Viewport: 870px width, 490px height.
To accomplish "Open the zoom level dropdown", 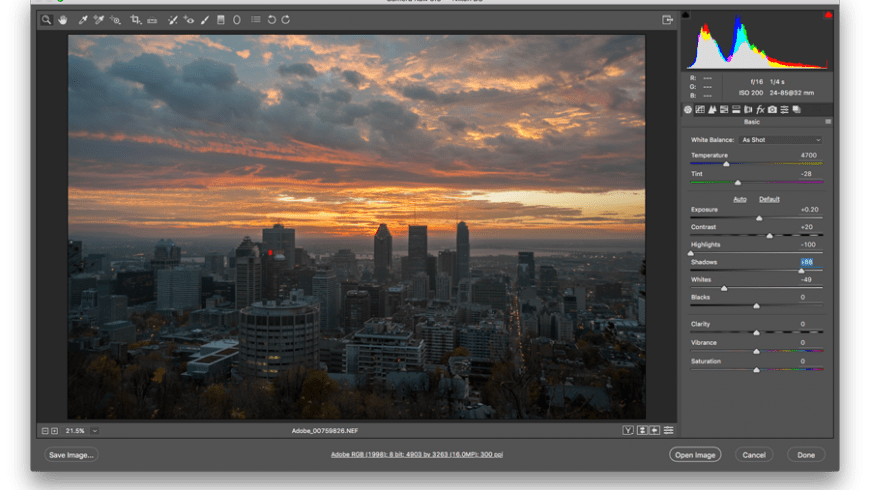I will click(95, 431).
